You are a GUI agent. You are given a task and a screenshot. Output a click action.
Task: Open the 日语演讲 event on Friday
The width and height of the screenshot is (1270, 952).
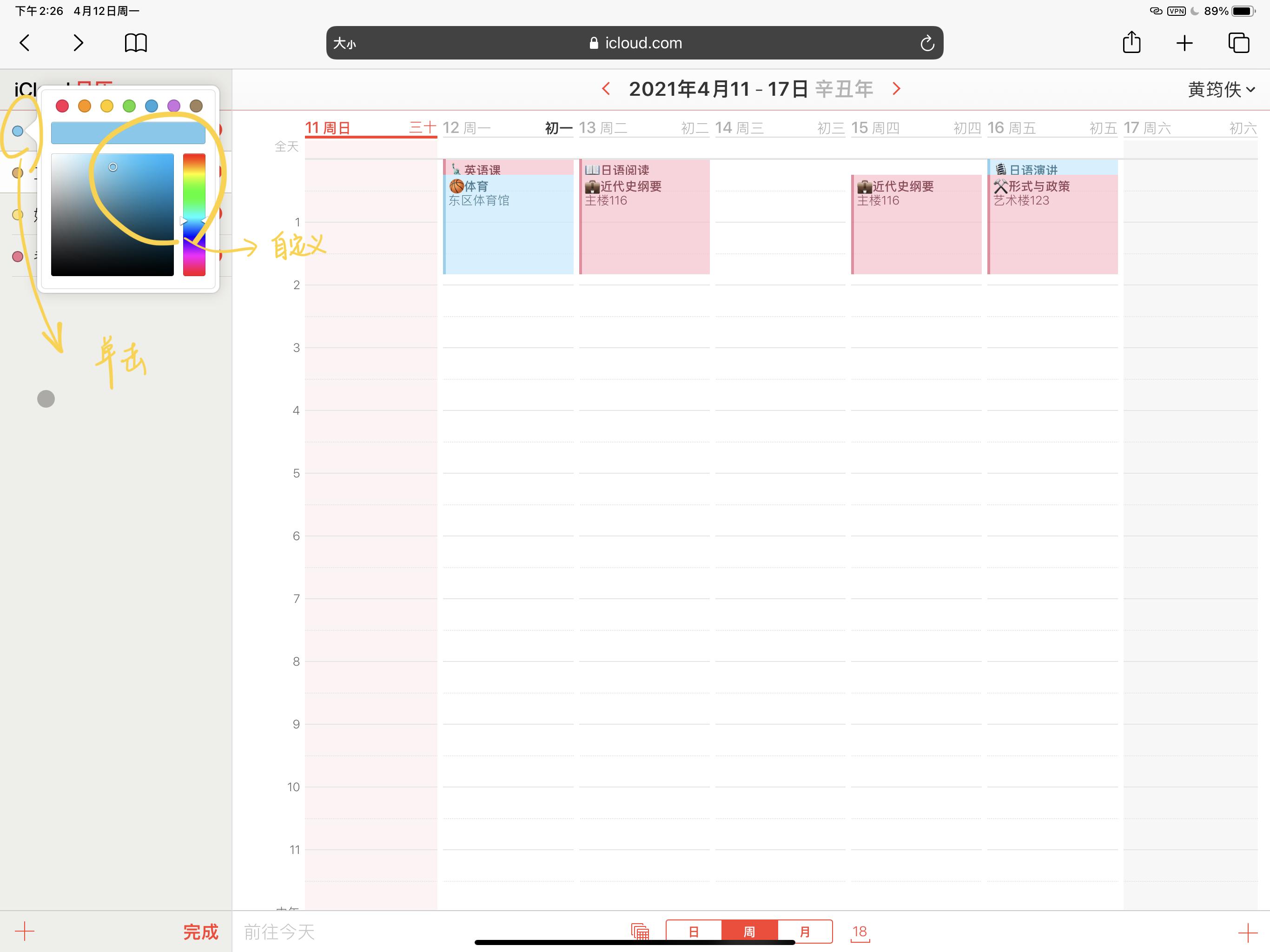point(1052,168)
